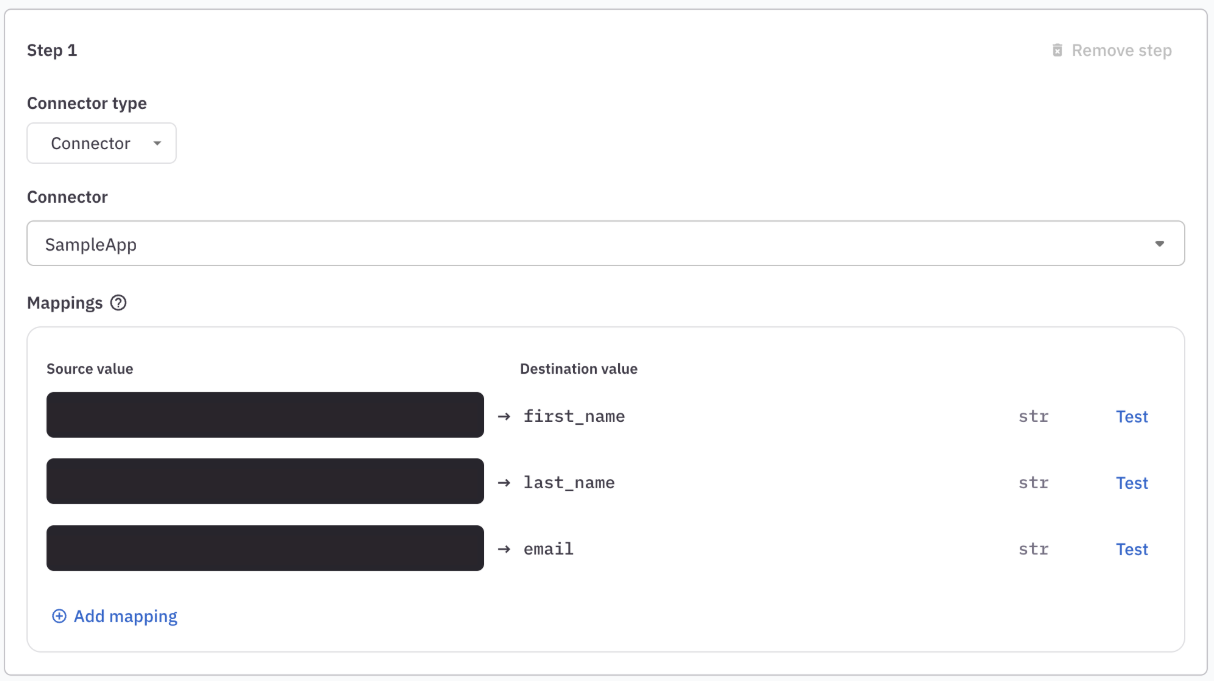The image size is (1214, 681).
Task: Click the chevron inside the Connector type selector
Action: pos(157,143)
